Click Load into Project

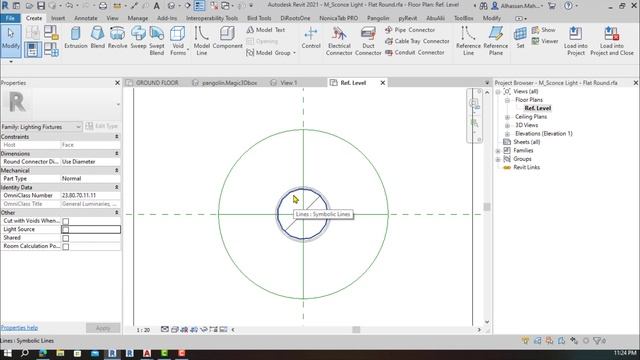(576, 41)
